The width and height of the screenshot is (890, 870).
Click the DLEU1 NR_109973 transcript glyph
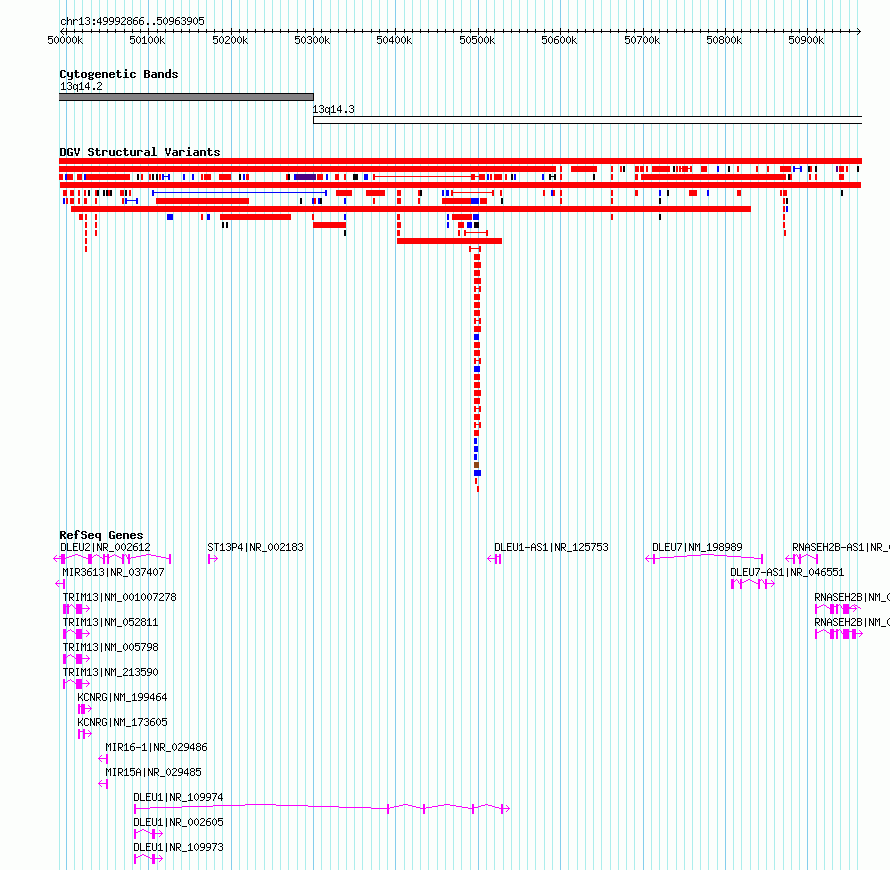pyautogui.click(x=149, y=859)
